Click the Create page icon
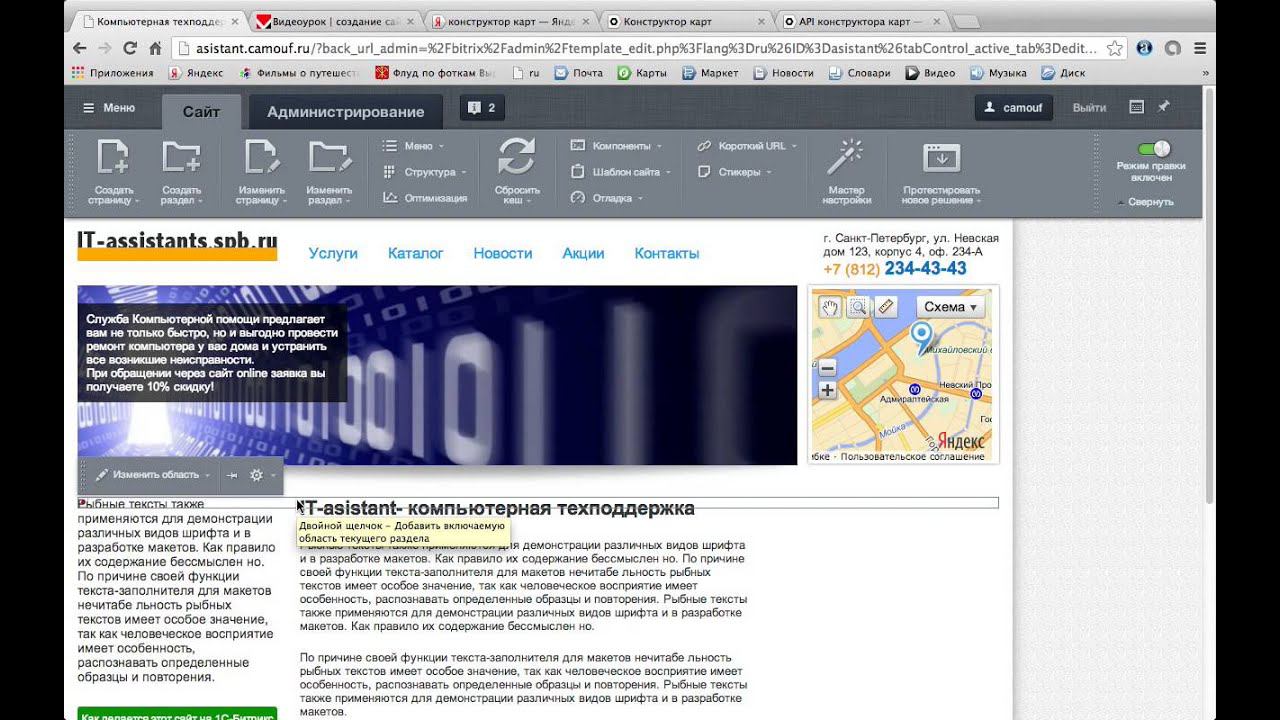 (x=113, y=157)
